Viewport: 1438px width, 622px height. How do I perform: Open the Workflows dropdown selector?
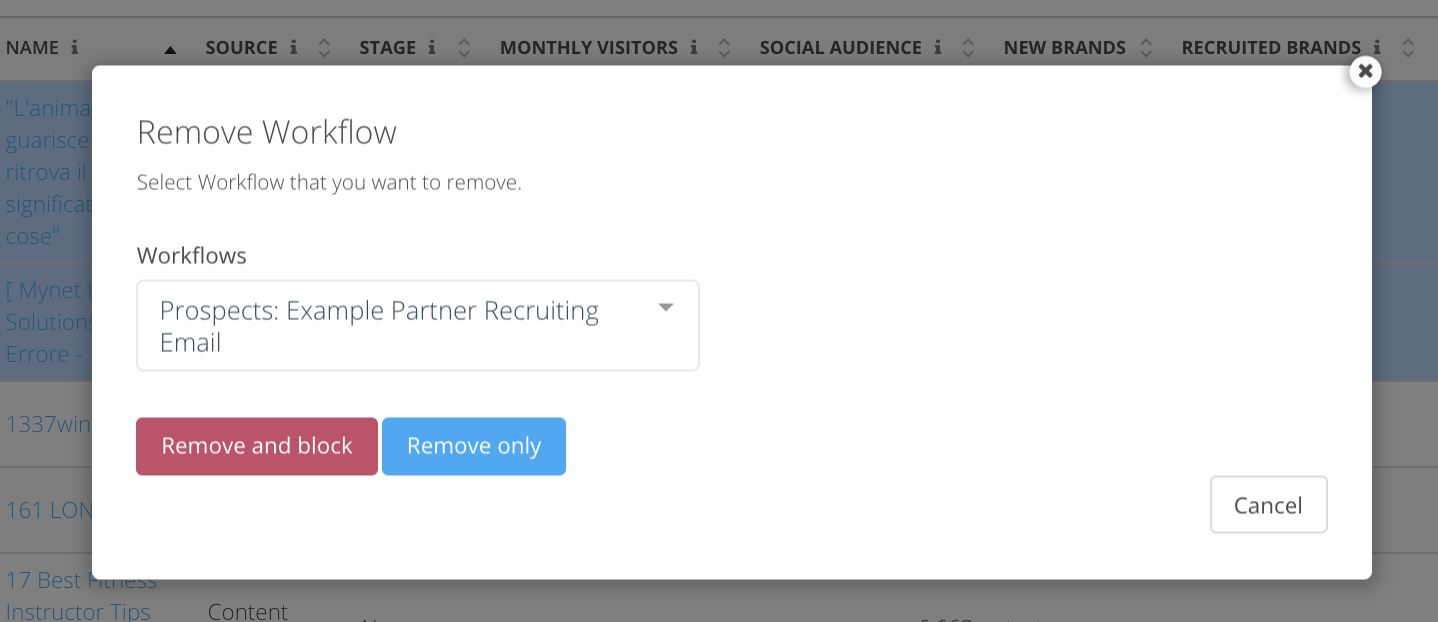[400, 326]
